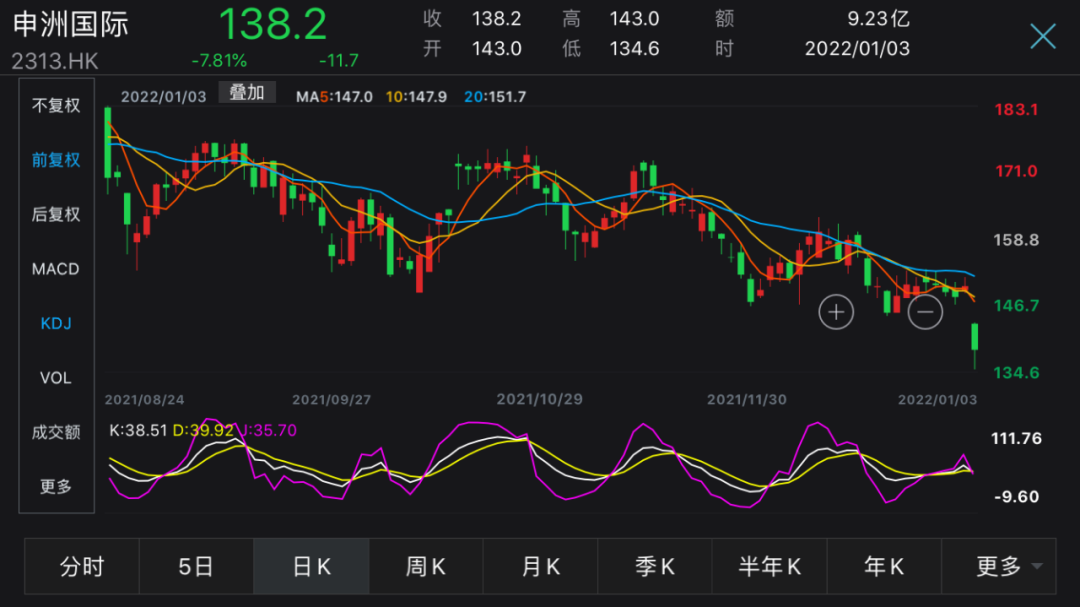Select 不复权 adjustment mode
Image resolution: width=1080 pixels, height=607 pixels.
click(x=56, y=105)
